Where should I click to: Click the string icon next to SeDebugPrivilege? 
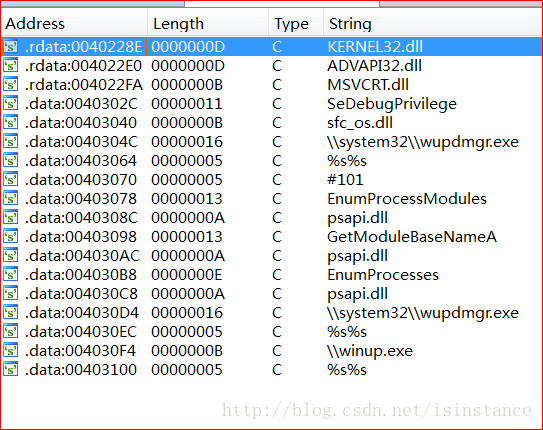(10, 104)
